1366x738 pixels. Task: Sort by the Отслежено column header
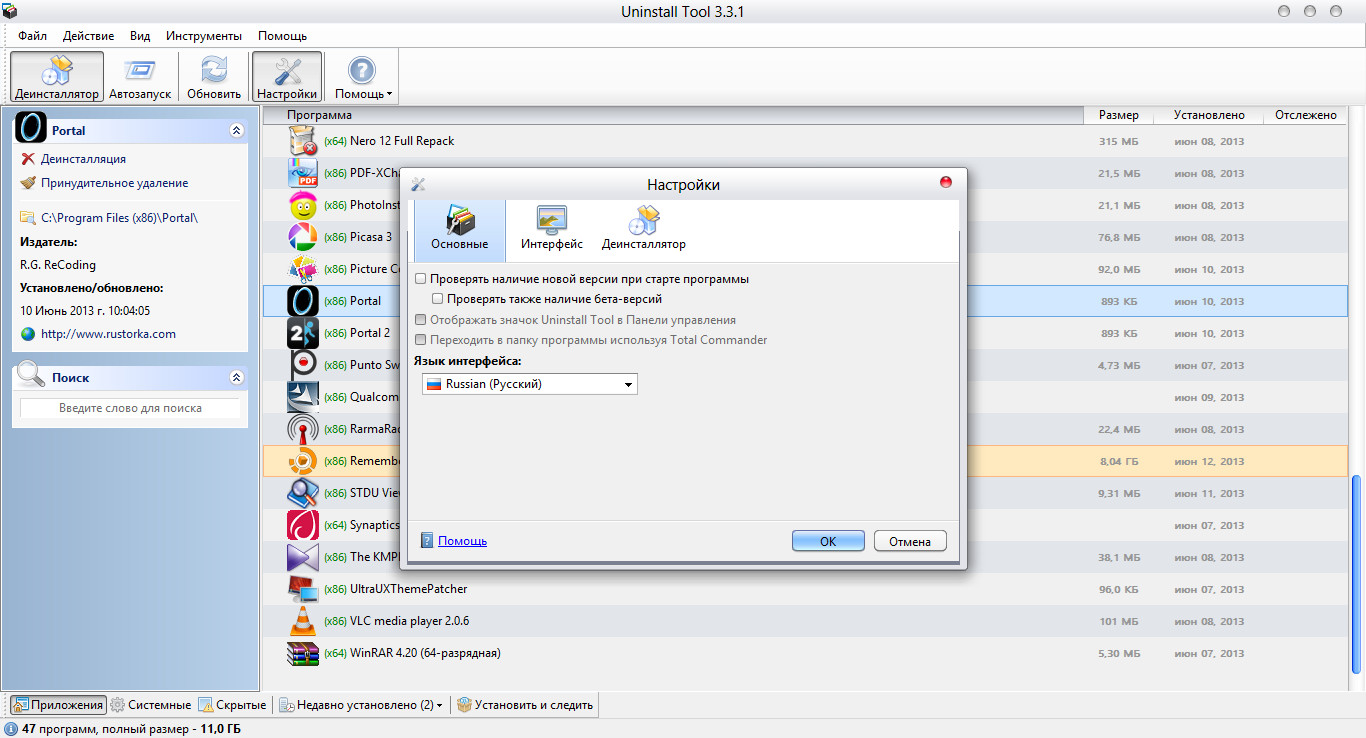1305,115
